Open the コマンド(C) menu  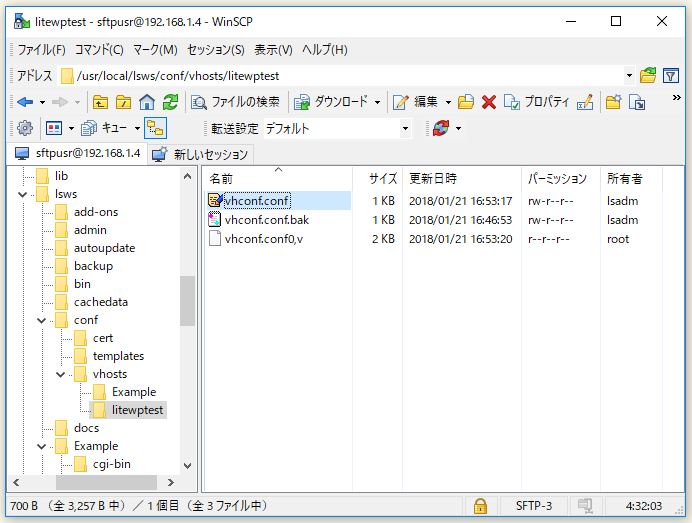(99, 49)
